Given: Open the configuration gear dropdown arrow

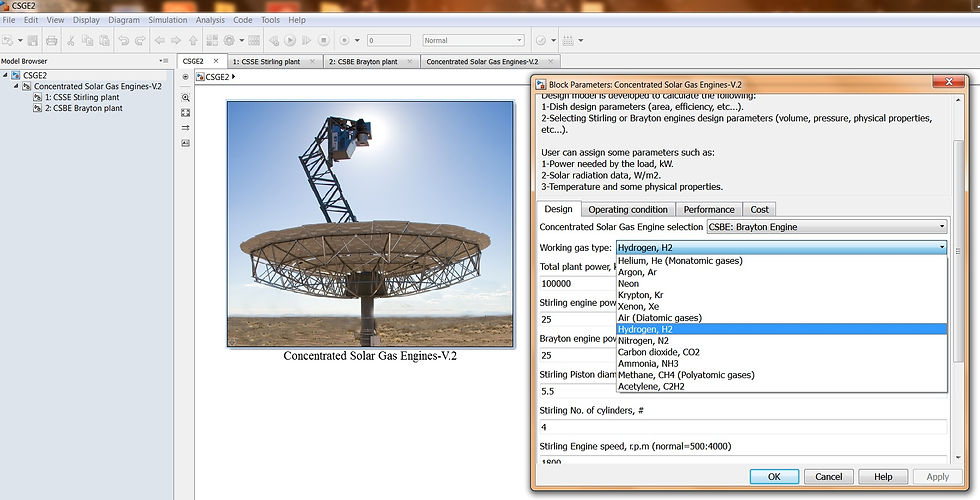Looking at the screenshot, I should point(241,41).
